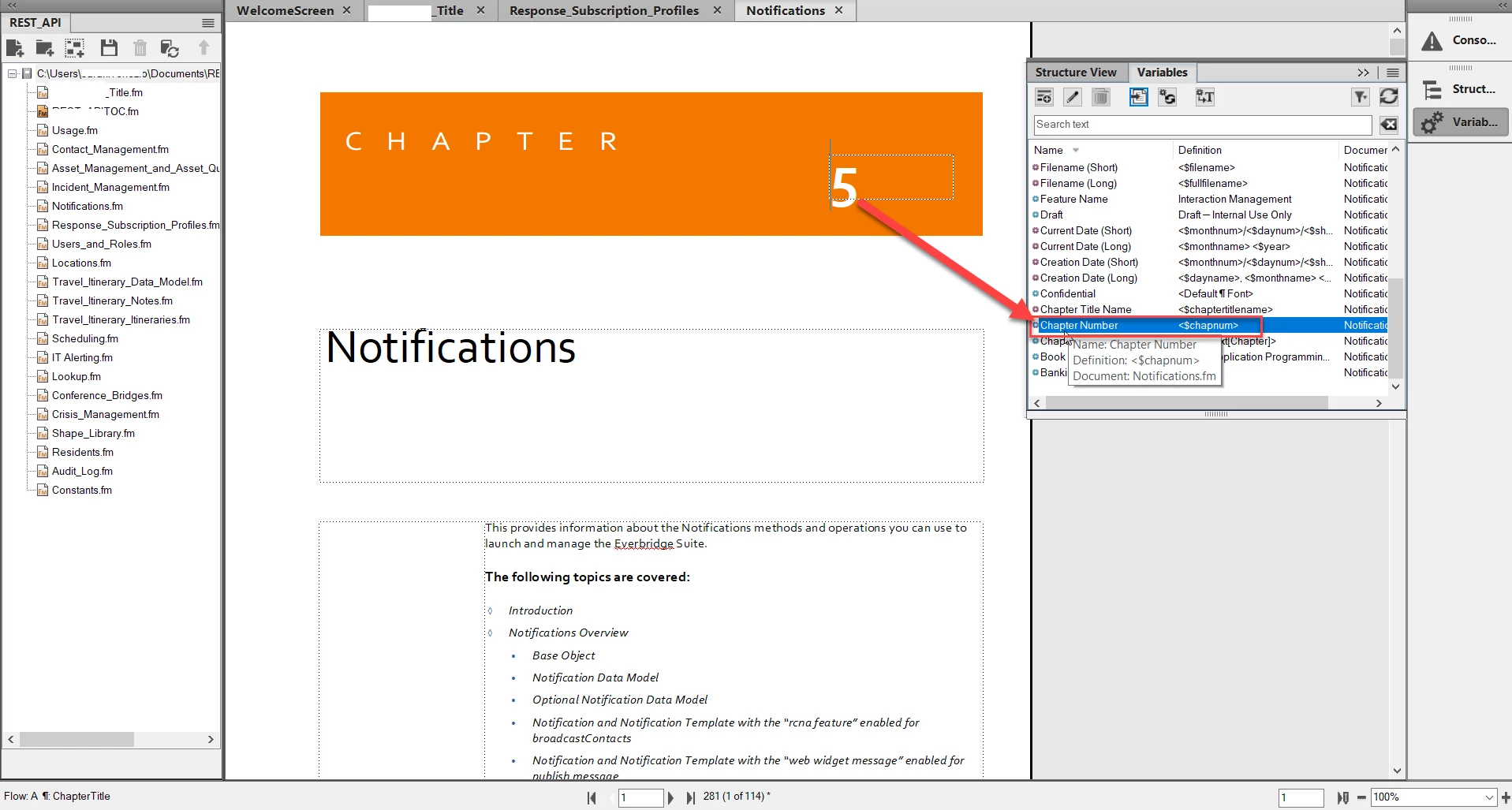This screenshot has height=810, width=1512.
Task: Go to the next page
Action: [x=671, y=797]
